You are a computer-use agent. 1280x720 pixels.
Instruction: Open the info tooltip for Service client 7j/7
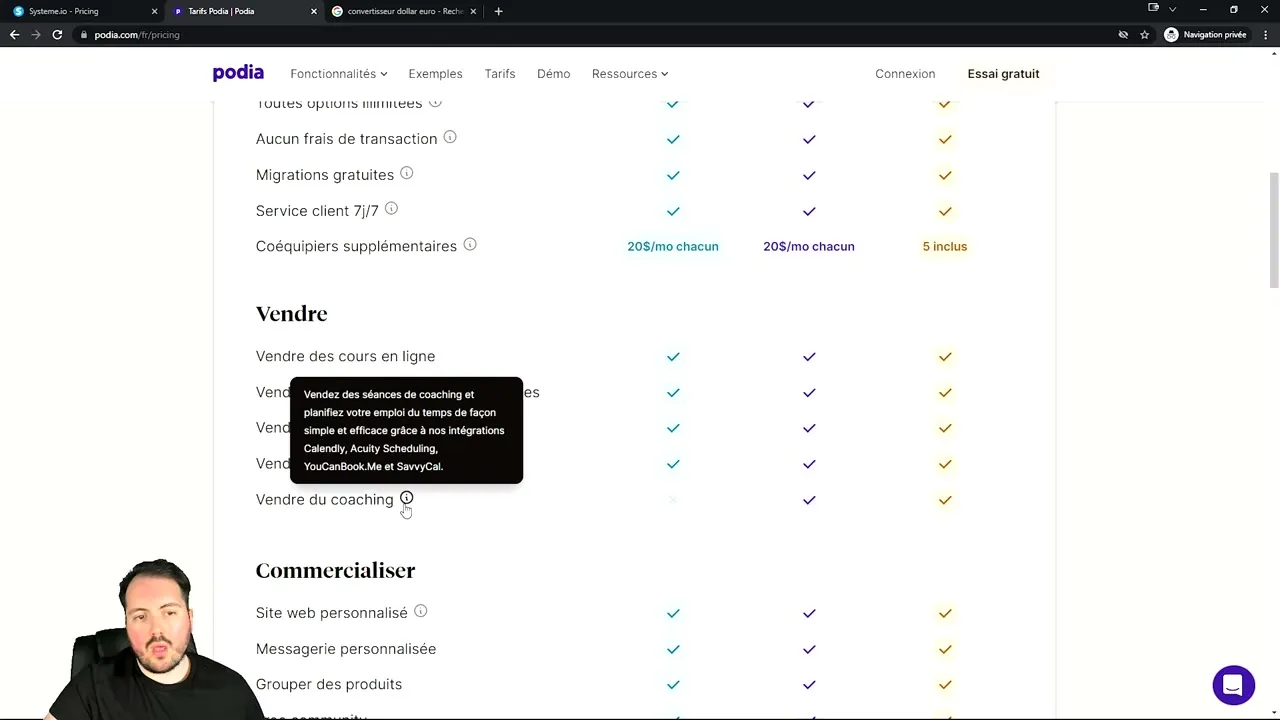point(391,209)
